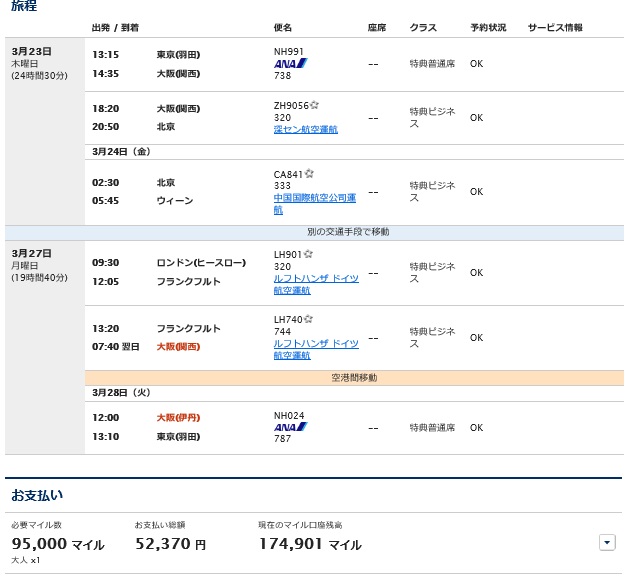Image resolution: width=631 pixels, height=579 pixels.
Task: Click the お支払い section heading
Action: 37,495
